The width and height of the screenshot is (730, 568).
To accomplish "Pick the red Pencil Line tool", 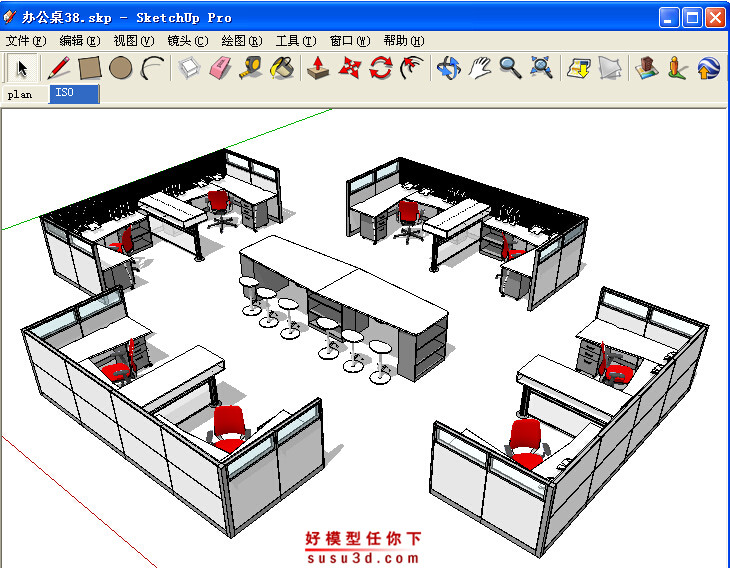I will pyautogui.click(x=59, y=68).
